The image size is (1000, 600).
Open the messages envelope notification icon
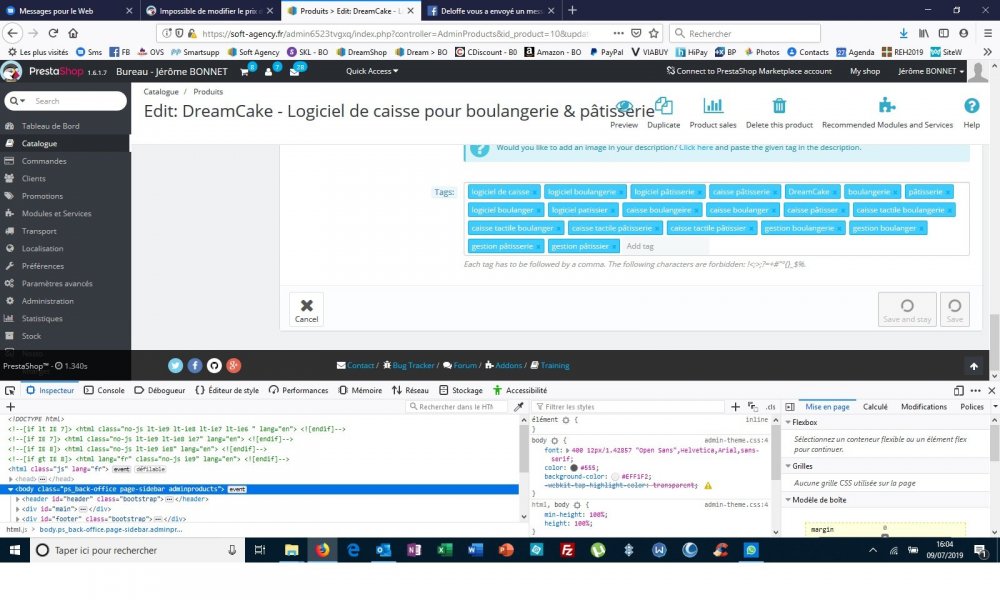(x=294, y=71)
